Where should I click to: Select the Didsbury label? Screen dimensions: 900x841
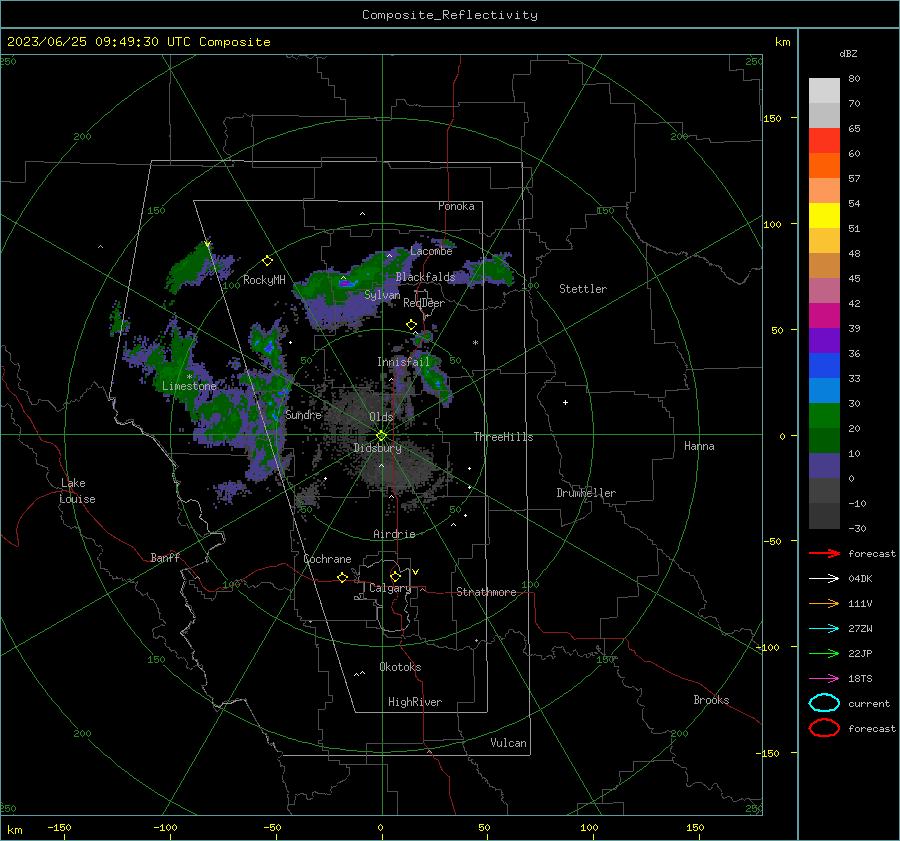point(377,448)
